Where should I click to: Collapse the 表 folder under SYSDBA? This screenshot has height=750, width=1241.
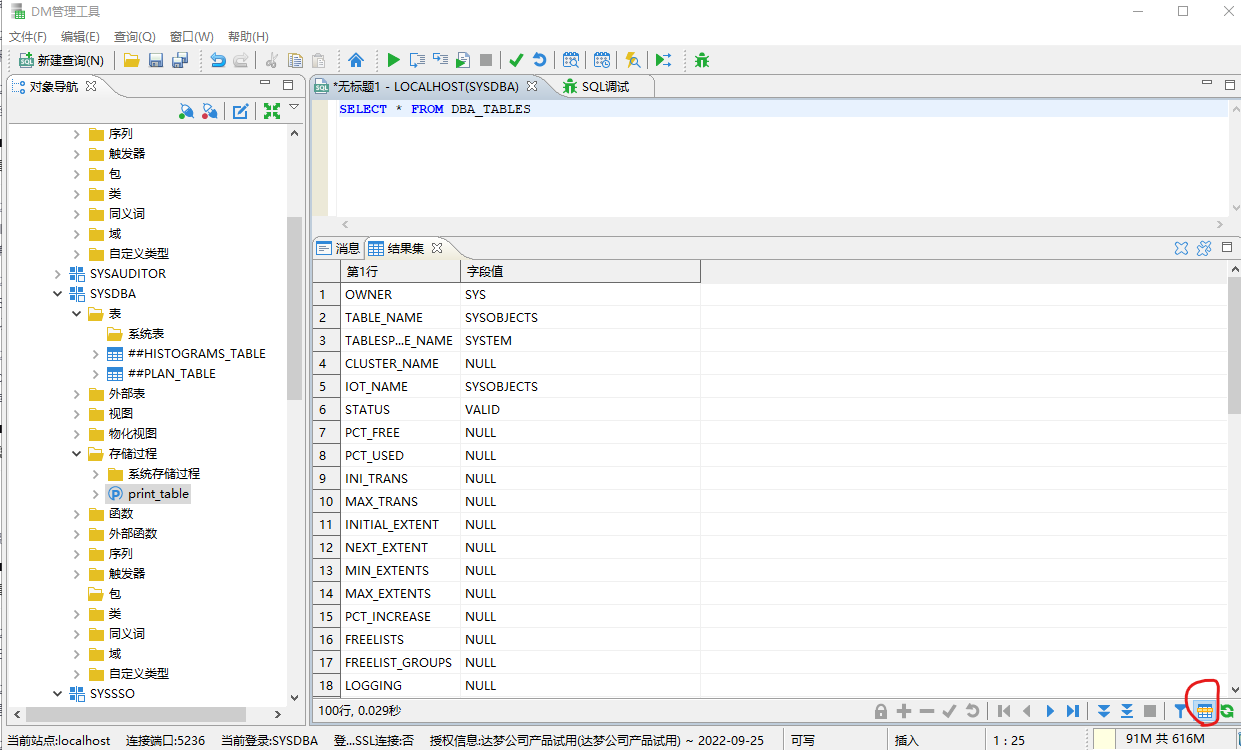[x=77, y=314]
